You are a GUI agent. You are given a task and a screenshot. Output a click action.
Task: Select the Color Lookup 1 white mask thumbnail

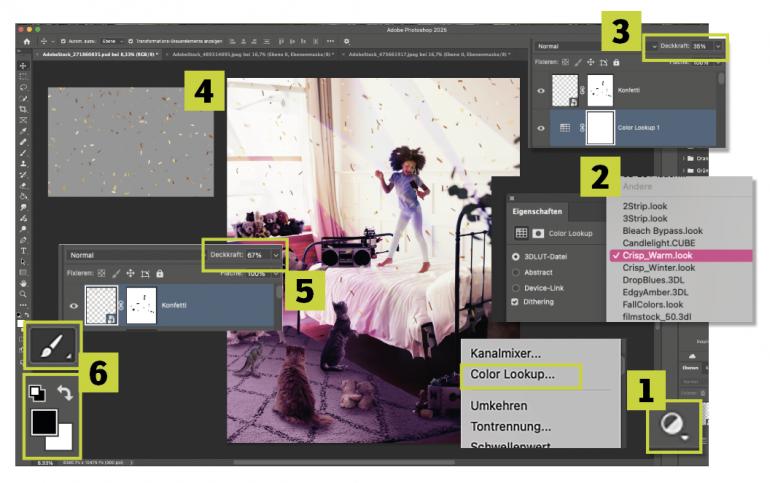point(600,128)
